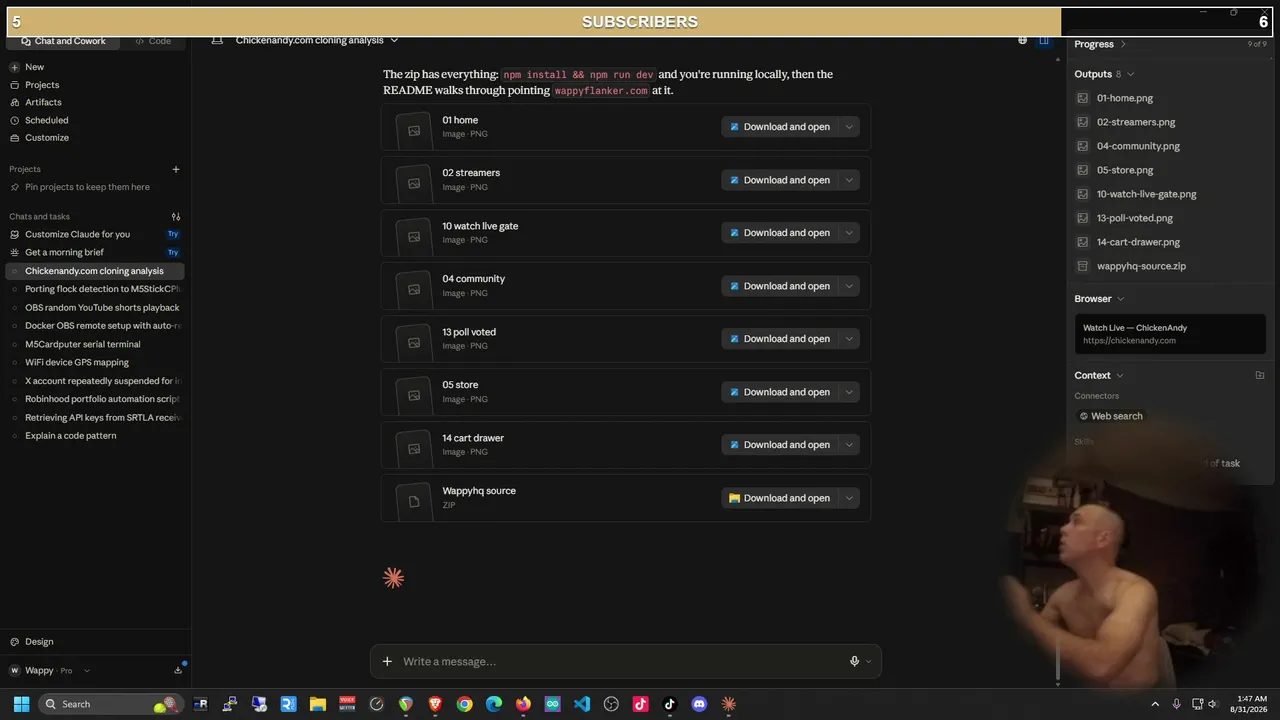Click Try badge beside Customize Claude for you
This screenshot has height=720, width=1280.
[x=173, y=234]
